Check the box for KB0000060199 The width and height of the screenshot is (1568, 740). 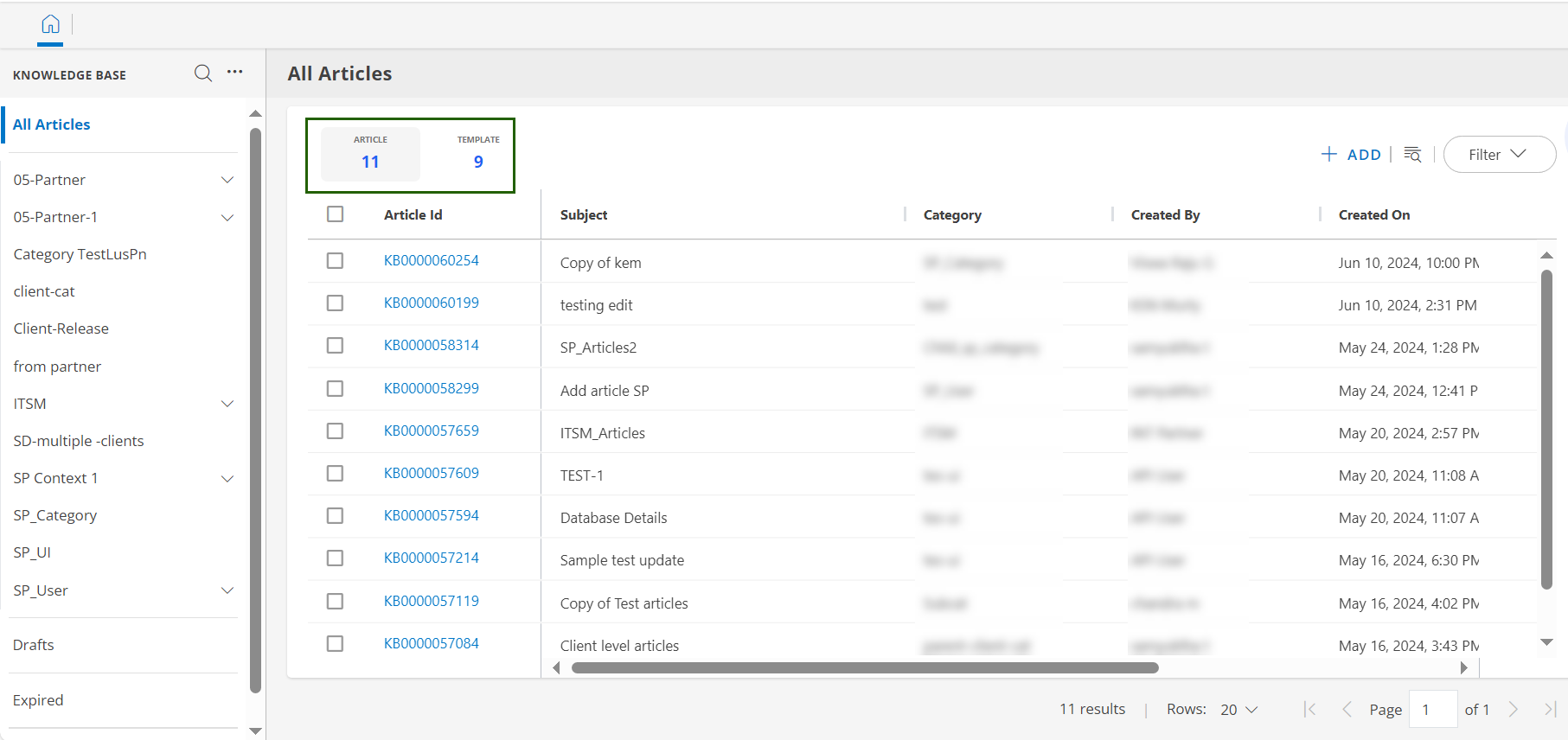336,303
